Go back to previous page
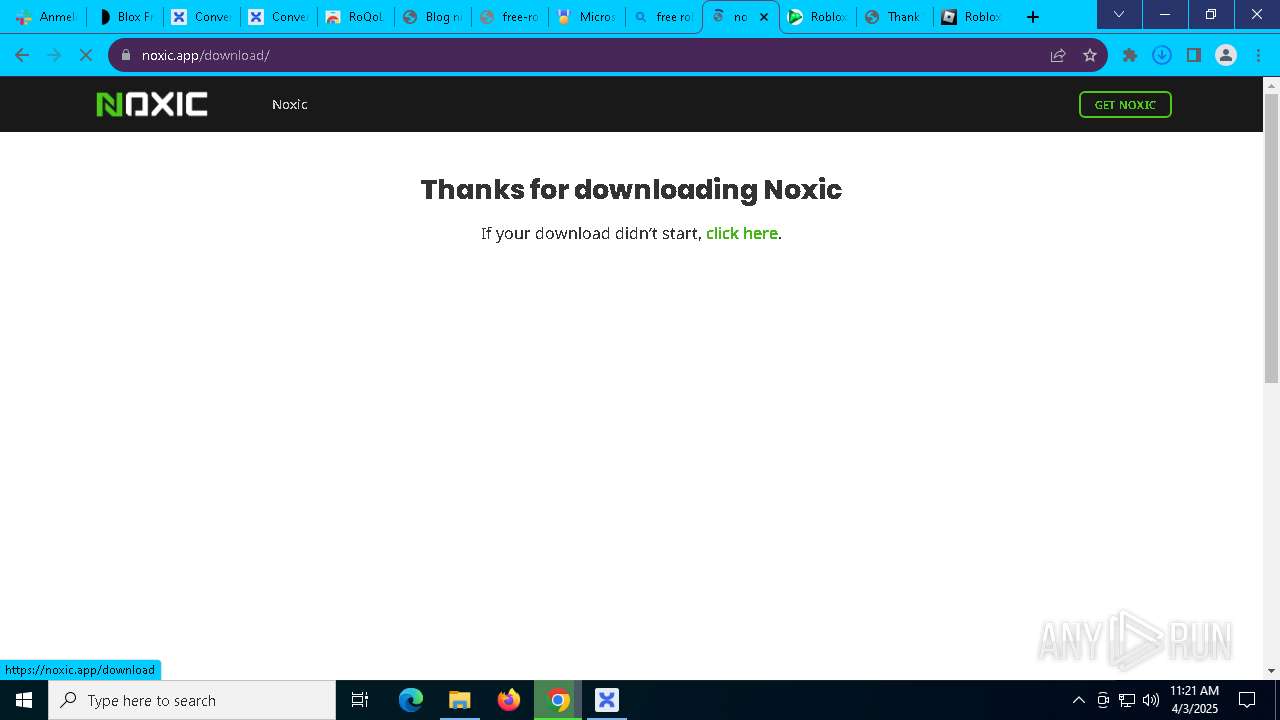Viewport: 1280px width, 720px height. click(22, 55)
